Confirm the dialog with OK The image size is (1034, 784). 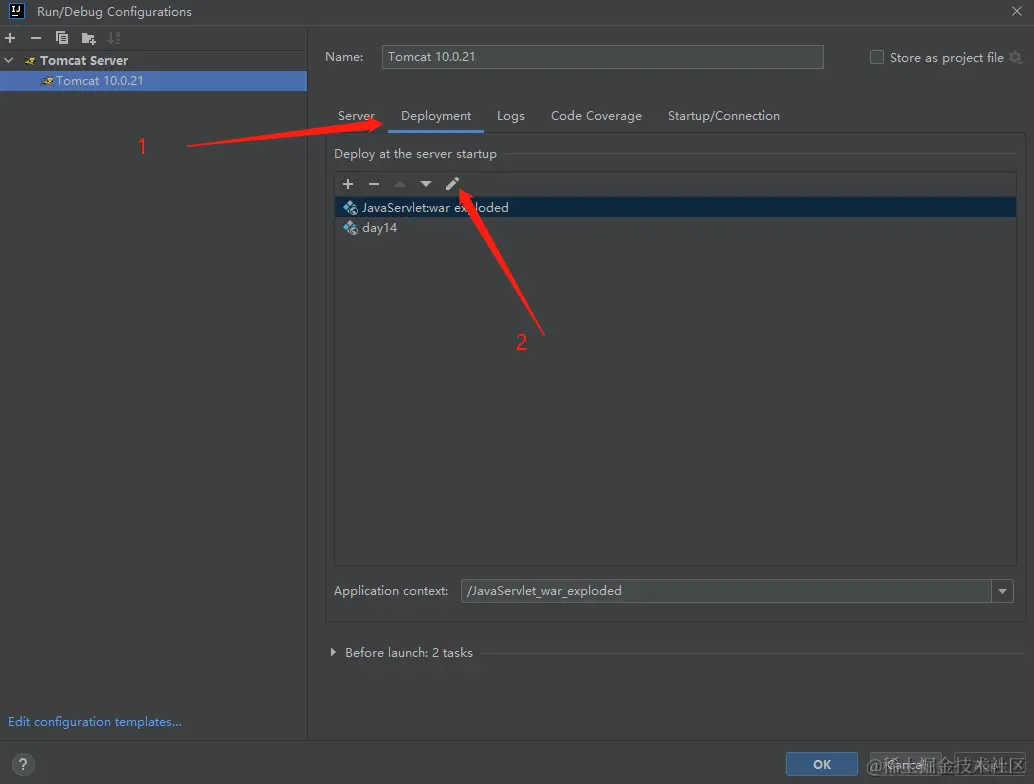point(822,764)
